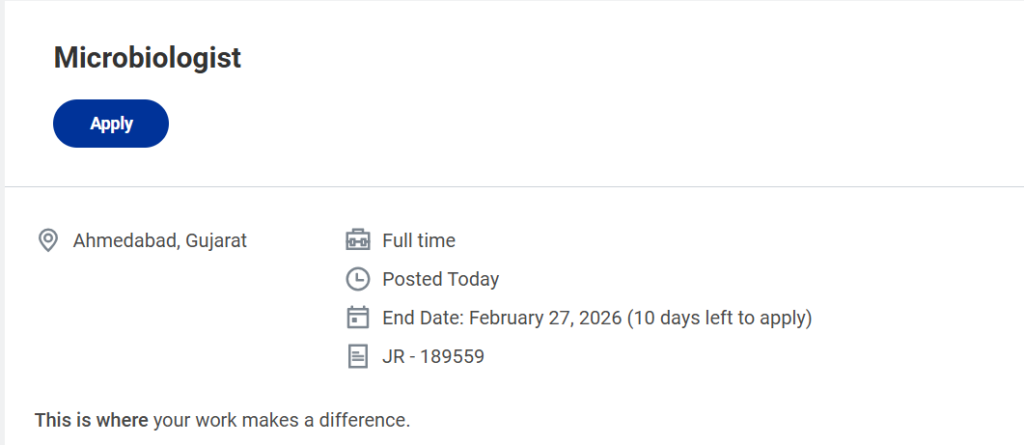Click the calendar icon beside End Date
1024x445 pixels.
(x=357, y=318)
